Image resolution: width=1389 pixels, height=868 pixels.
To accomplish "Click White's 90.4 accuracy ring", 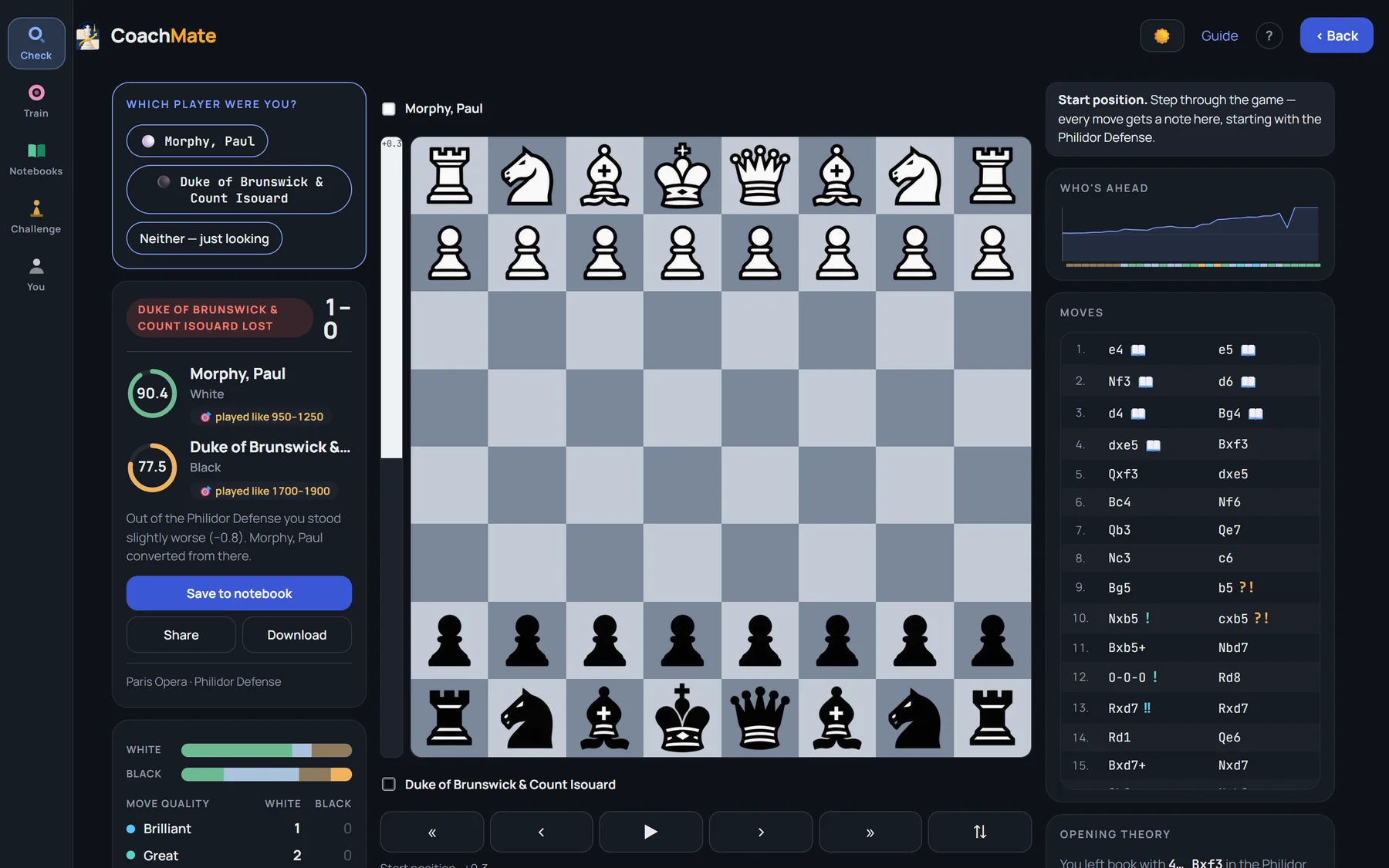I will [x=152, y=393].
